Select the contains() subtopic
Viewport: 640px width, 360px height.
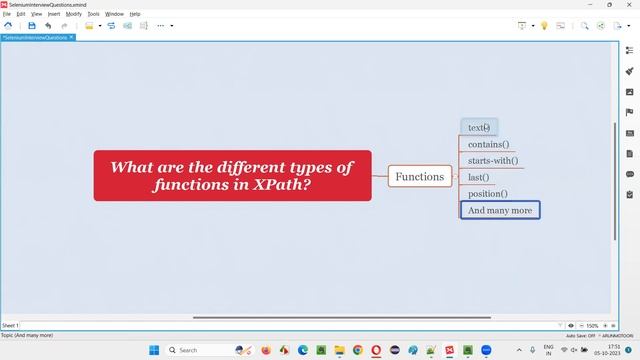coord(489,144)
